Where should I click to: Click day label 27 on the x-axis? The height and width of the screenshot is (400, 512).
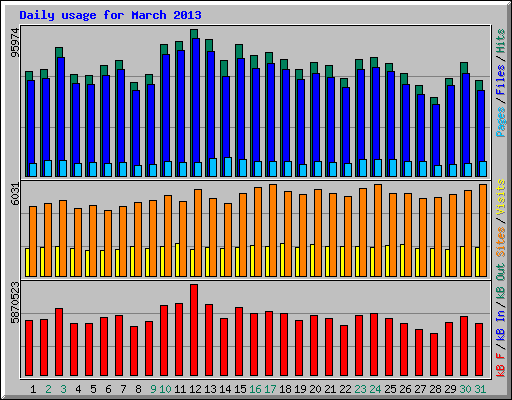pos(420,389)
